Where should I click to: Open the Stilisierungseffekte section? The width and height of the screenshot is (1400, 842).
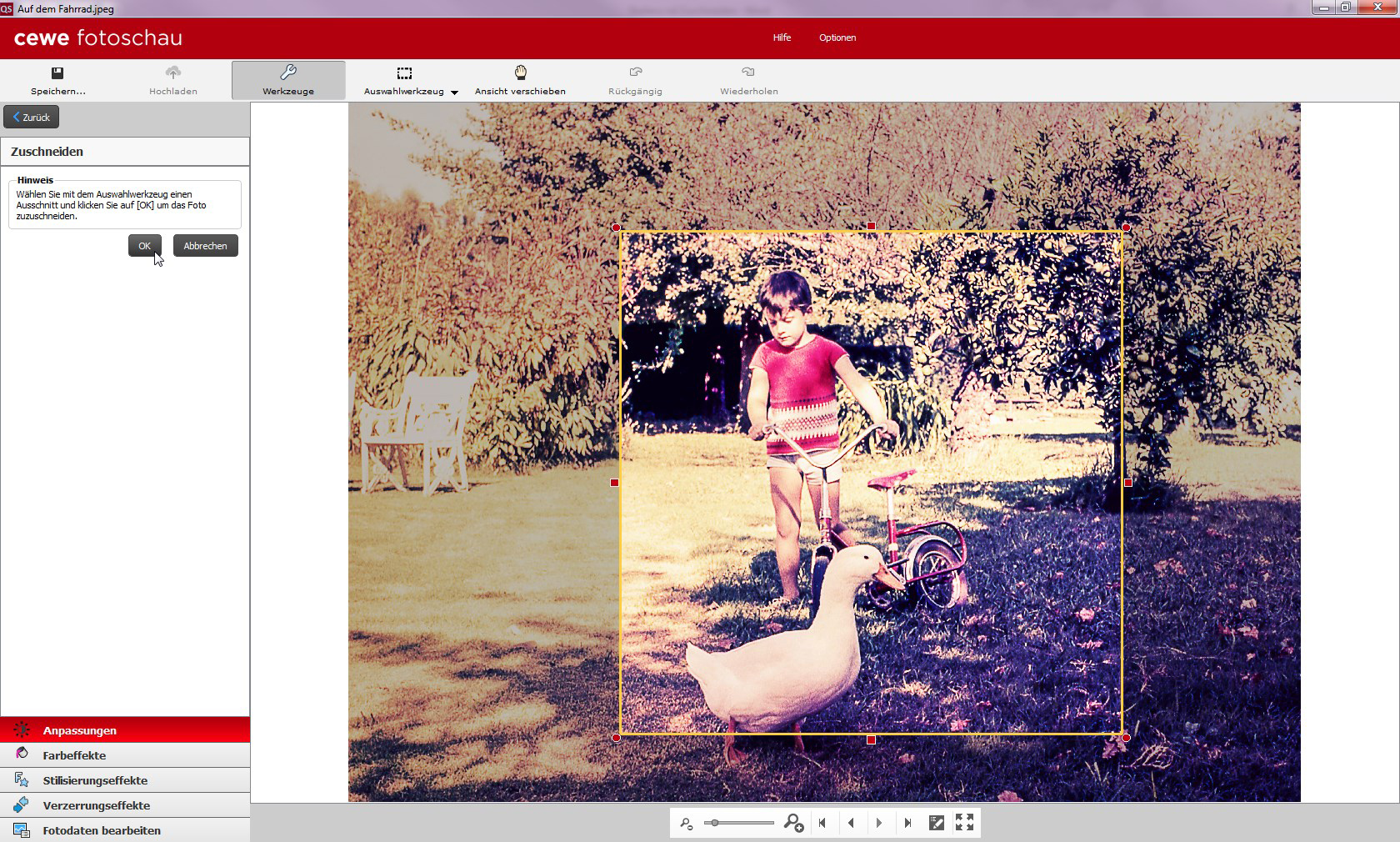125,780
